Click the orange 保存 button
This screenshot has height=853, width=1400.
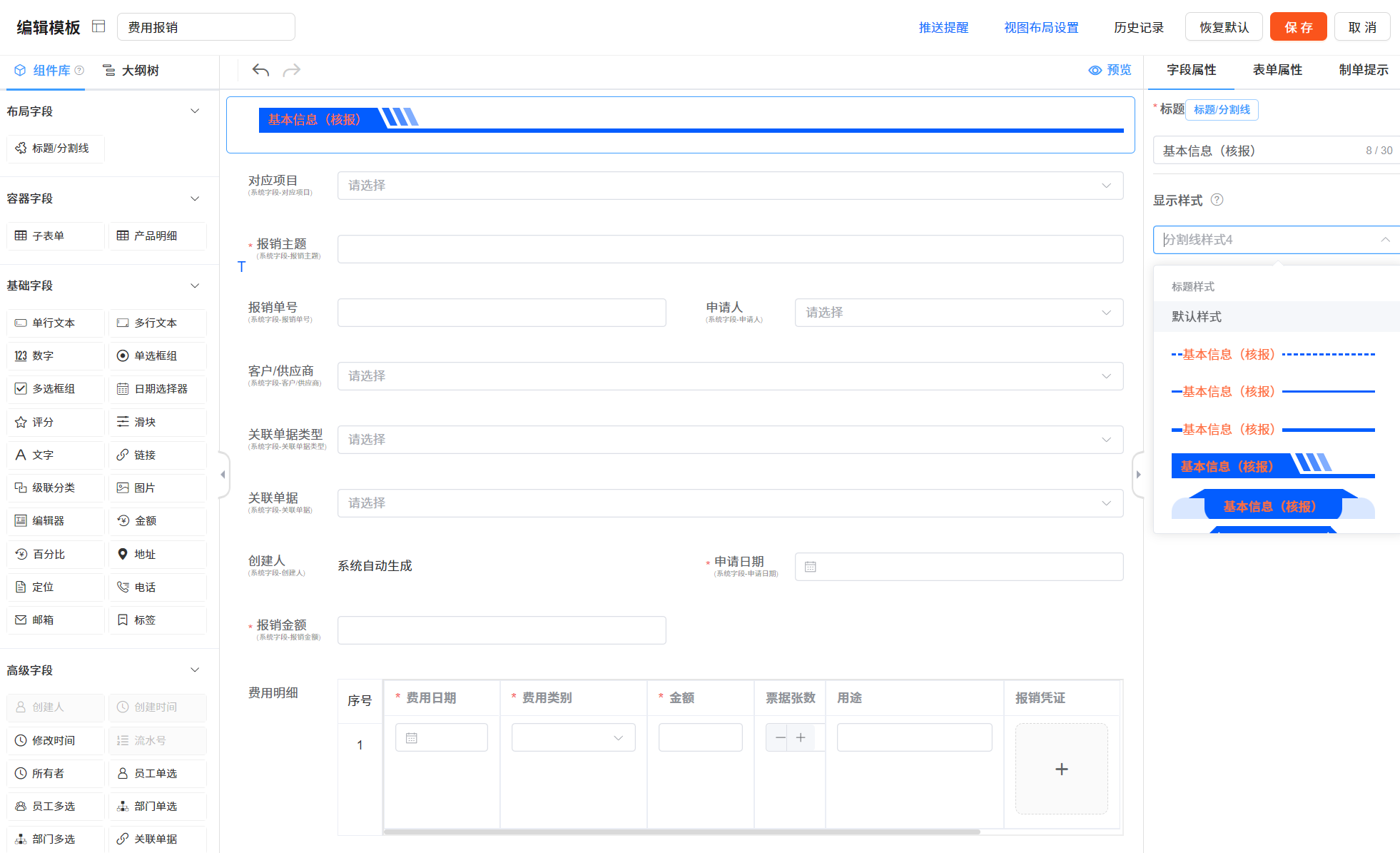(1298, 27)
